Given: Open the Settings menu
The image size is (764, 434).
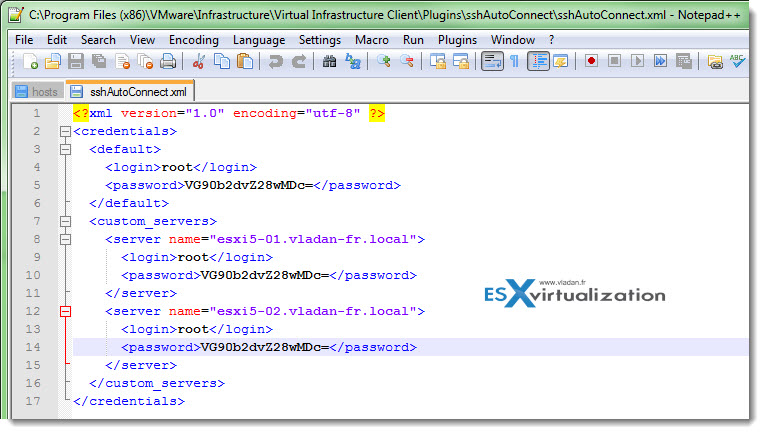Looking at the screenshot, I should pyautogui.click(x=320, y=40).
